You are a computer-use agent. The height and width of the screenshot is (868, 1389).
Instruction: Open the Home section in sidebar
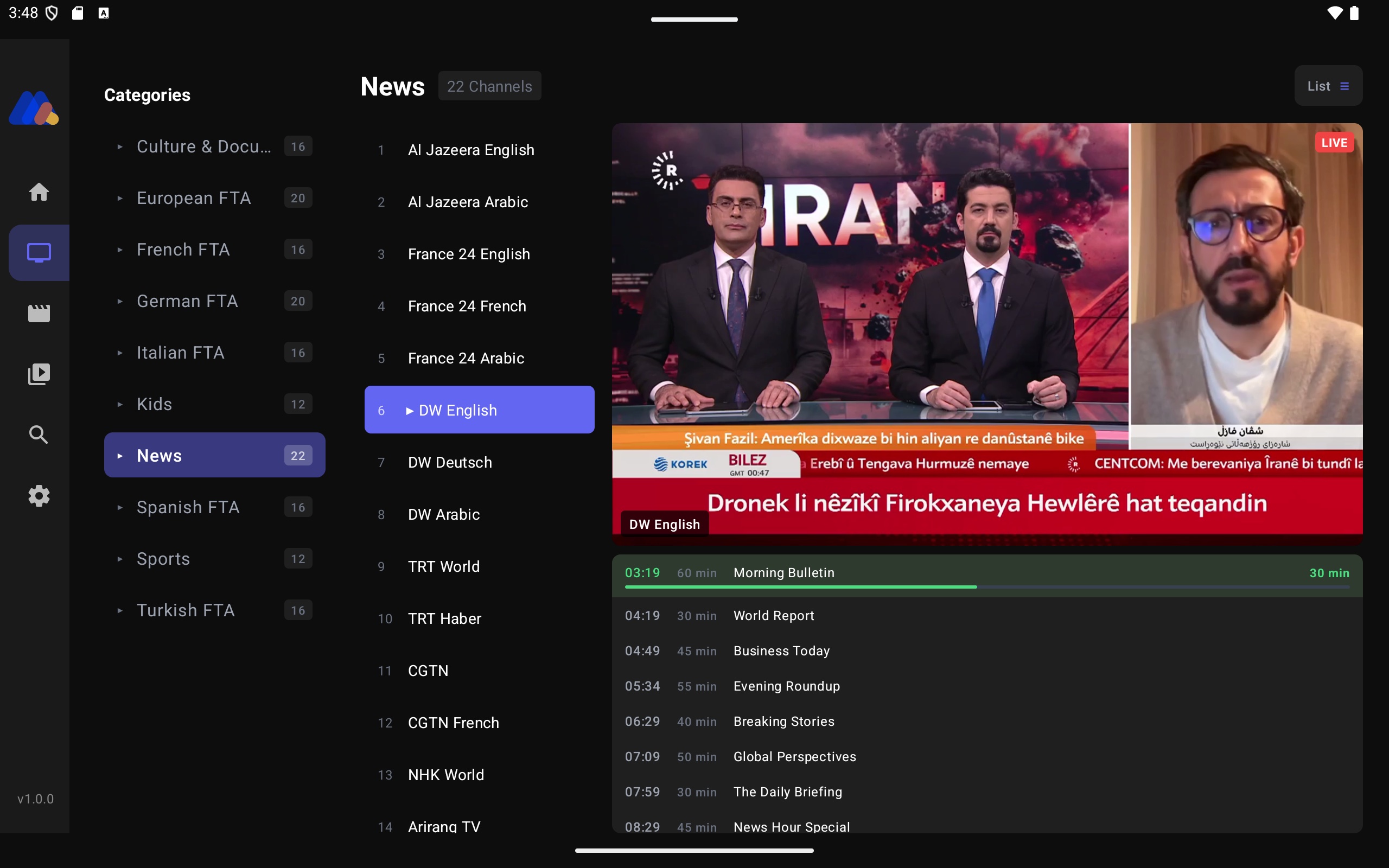point(39,192)
